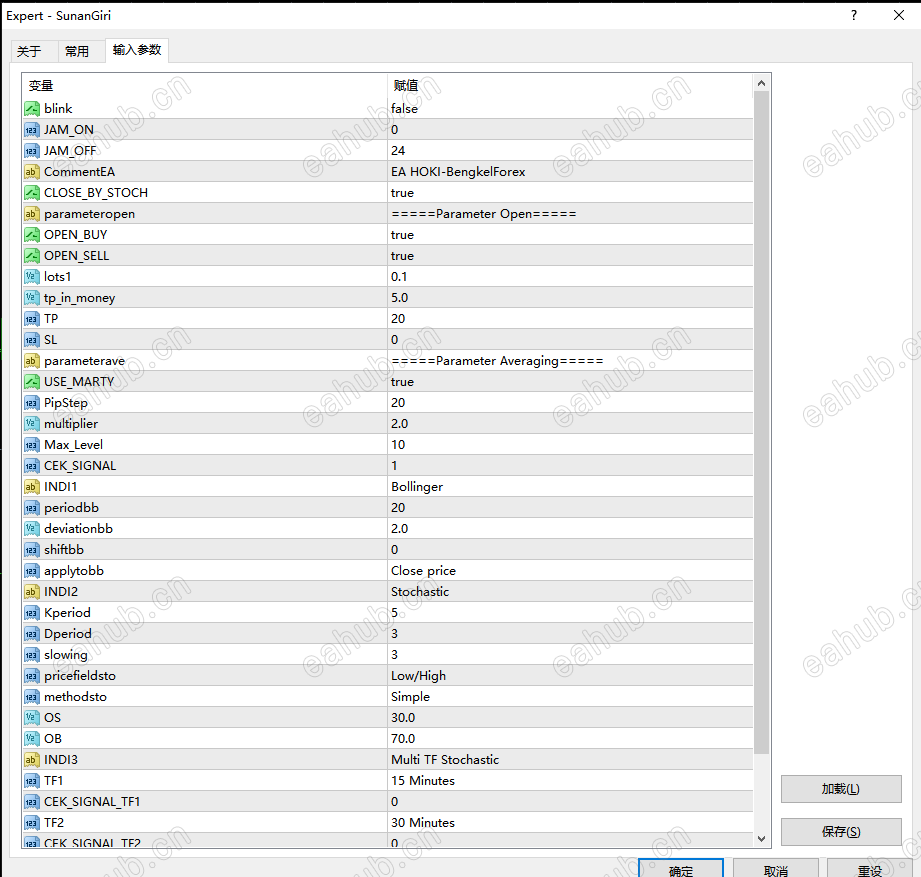921x877 pixels.
Task: Click the USE_MARTY boolean icon
Action: [x=32, y=382]
